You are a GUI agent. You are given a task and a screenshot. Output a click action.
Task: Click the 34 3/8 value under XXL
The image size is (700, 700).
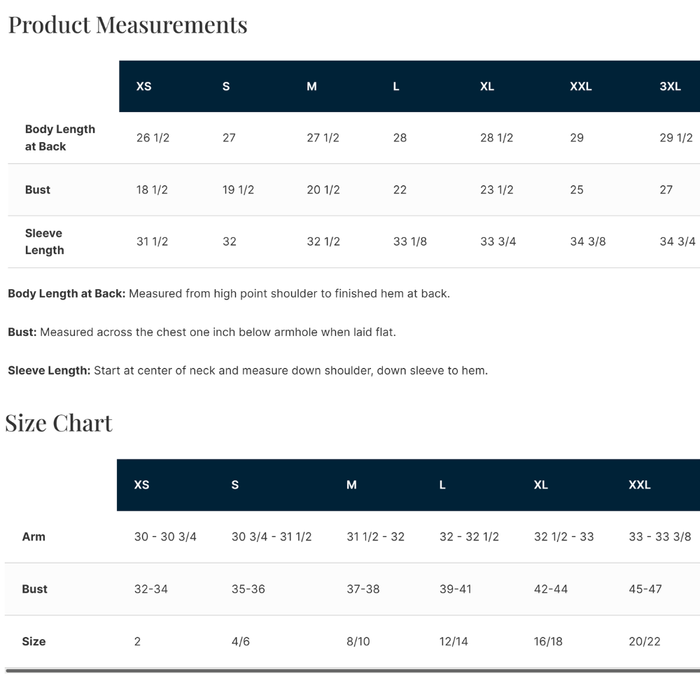(588, 242)
